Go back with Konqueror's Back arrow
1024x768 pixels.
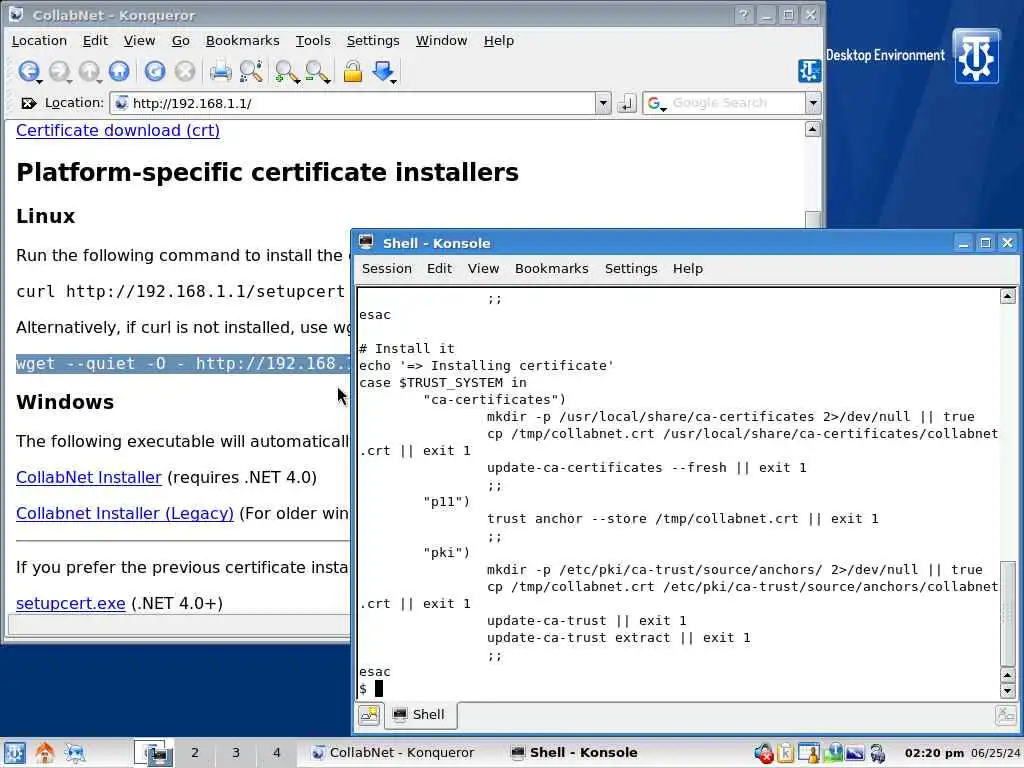click(x=28, y=71)
